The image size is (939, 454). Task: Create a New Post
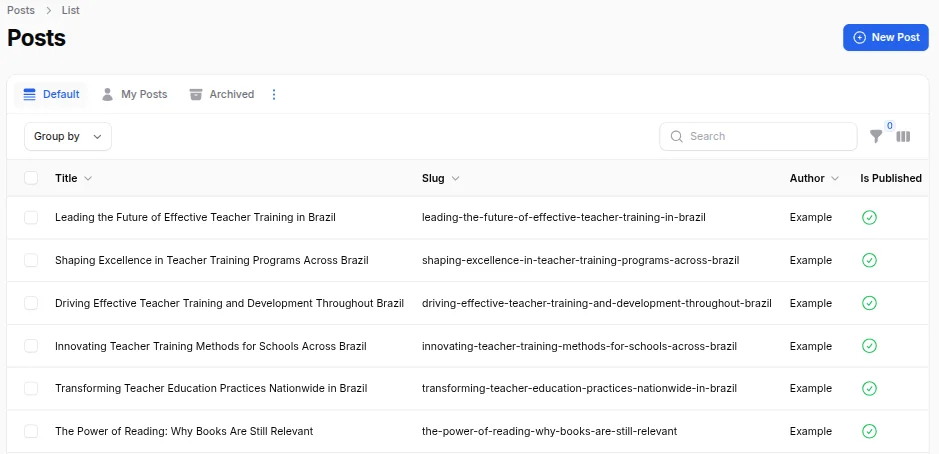coord(886,37)
